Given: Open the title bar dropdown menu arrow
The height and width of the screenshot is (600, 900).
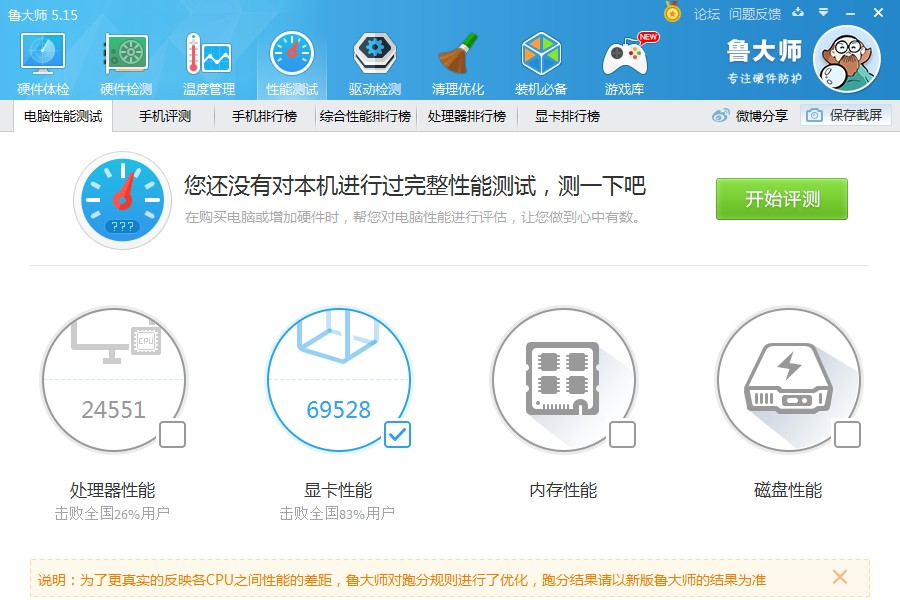Looking at the screenshot, I should (824, 12).
